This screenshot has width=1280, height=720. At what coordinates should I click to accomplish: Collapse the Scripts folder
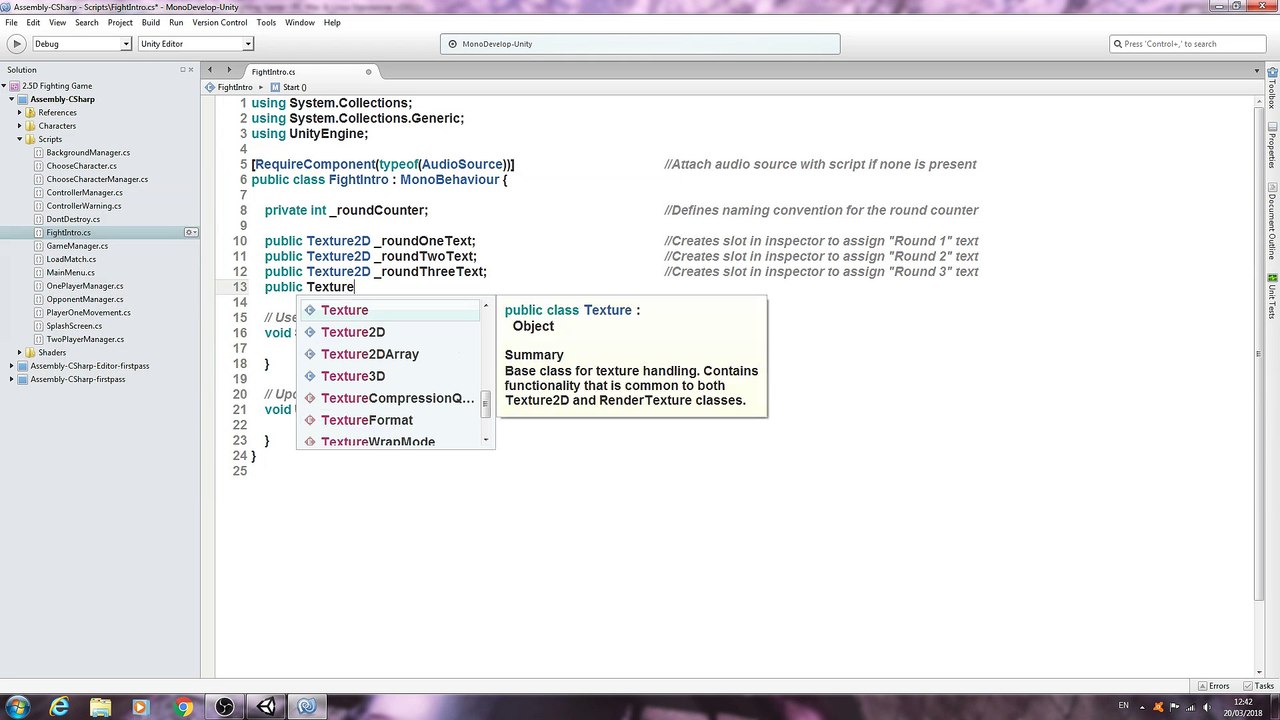pos(19,139)
